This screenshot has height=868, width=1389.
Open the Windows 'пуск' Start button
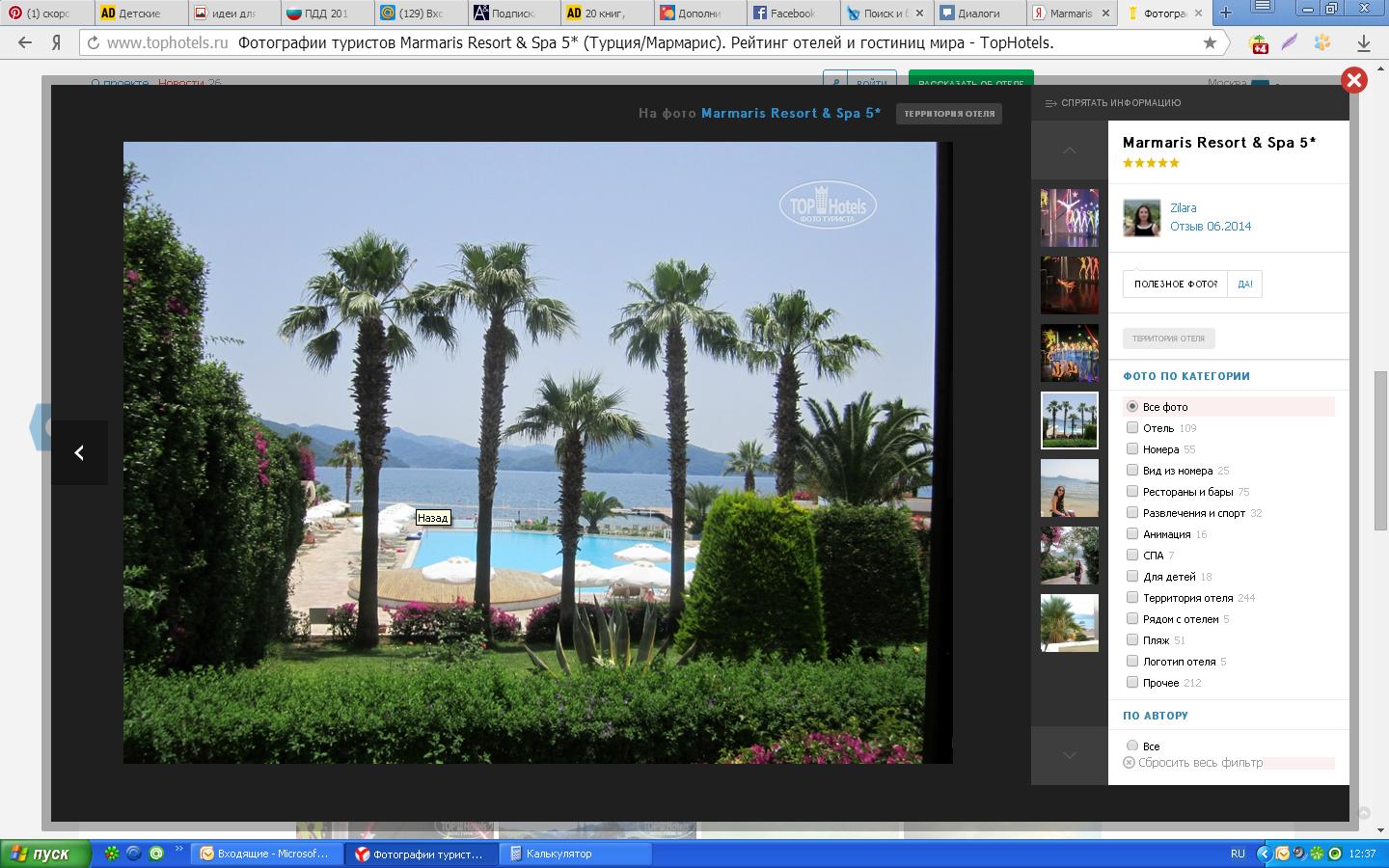pos(44,854)
